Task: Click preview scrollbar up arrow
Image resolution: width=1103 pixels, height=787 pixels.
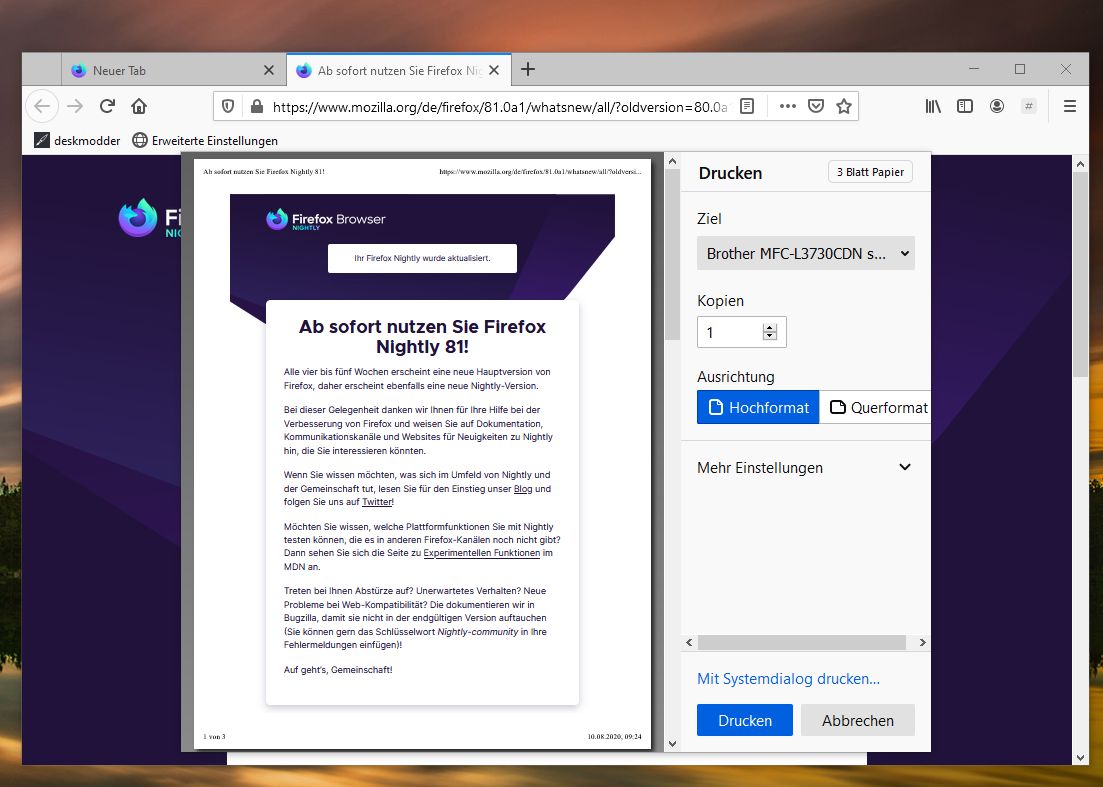Action: coord(672,161)
